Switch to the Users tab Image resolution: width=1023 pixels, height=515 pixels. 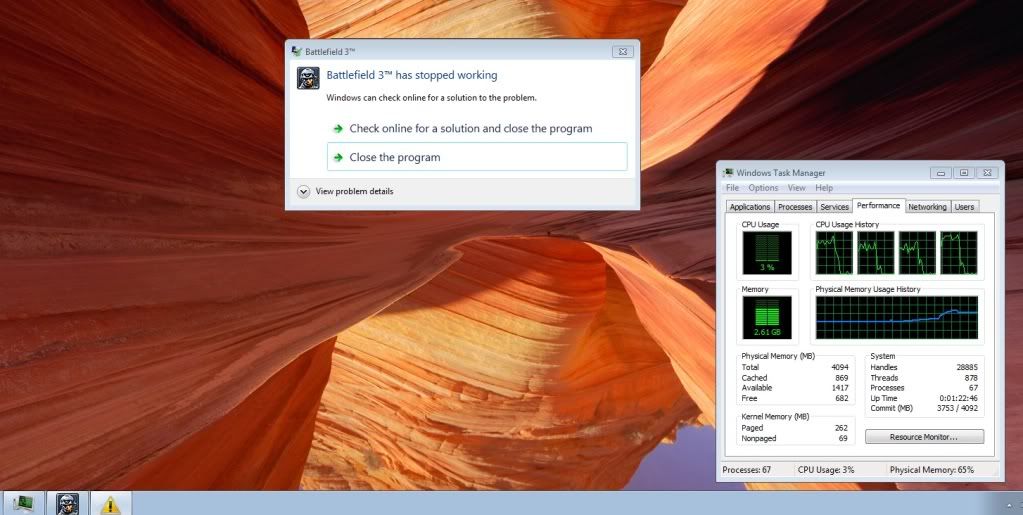(x=964, y=207)
